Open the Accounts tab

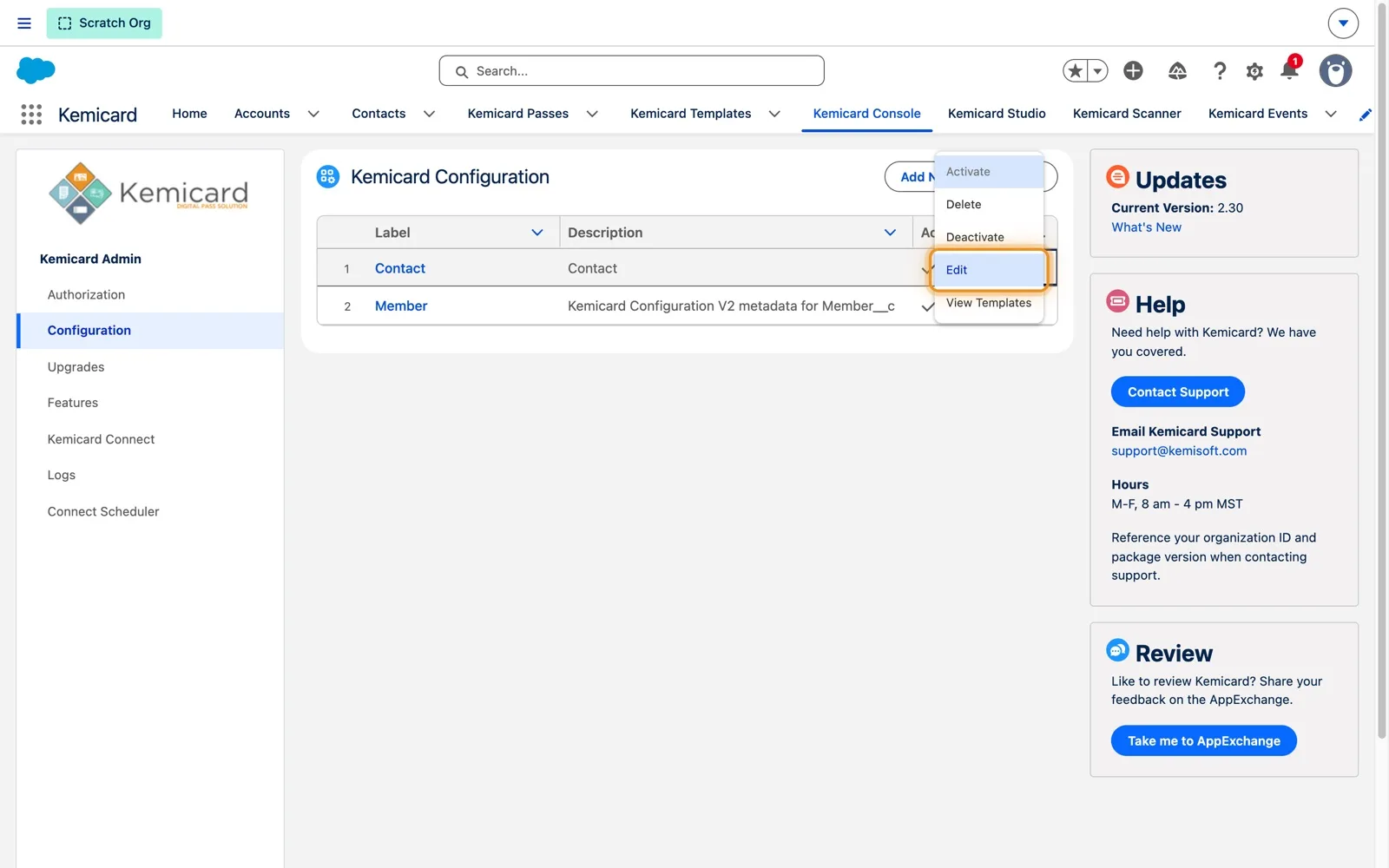(x=262, y=114)
